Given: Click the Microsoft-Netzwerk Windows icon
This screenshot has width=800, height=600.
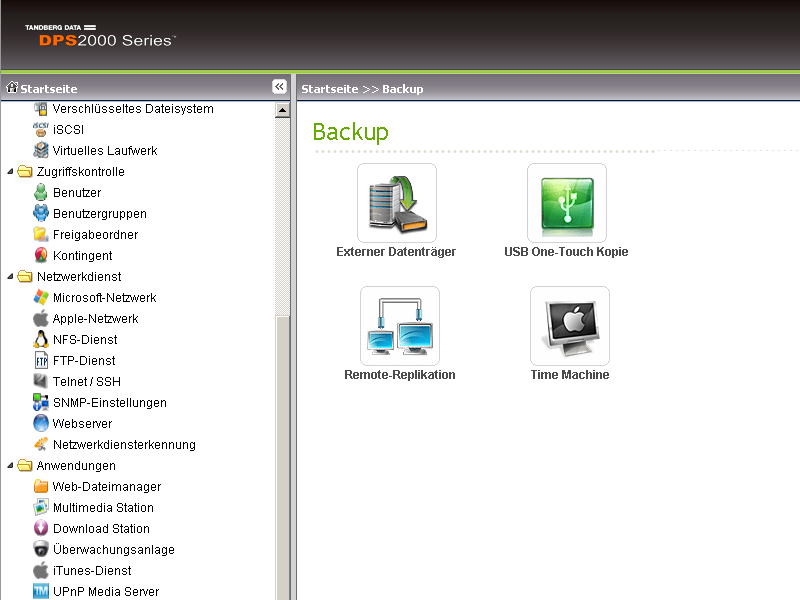Looking at the screenshot, I should (41, 297).
